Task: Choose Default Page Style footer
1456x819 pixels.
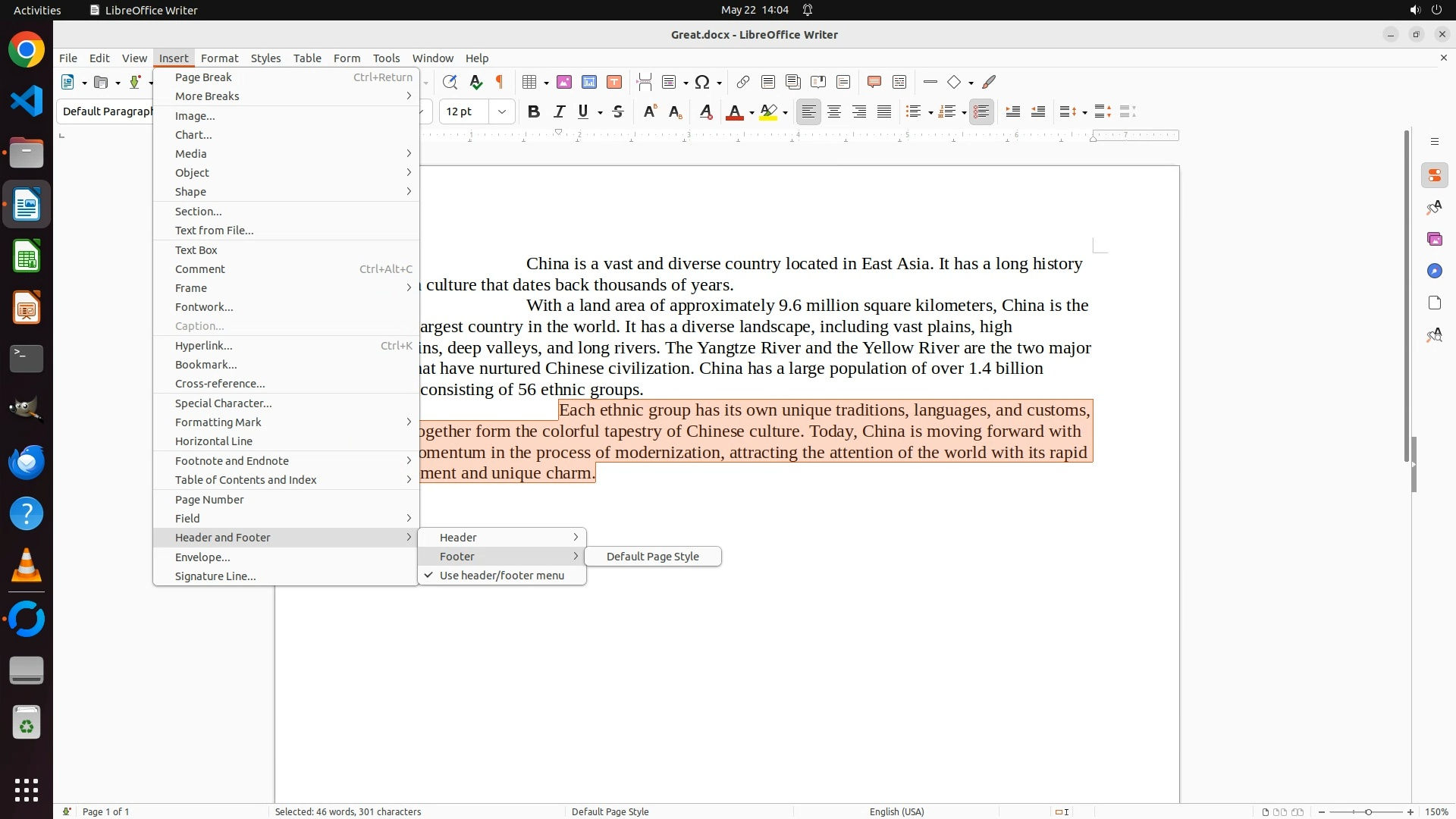Action: click(x=652, y=557)
